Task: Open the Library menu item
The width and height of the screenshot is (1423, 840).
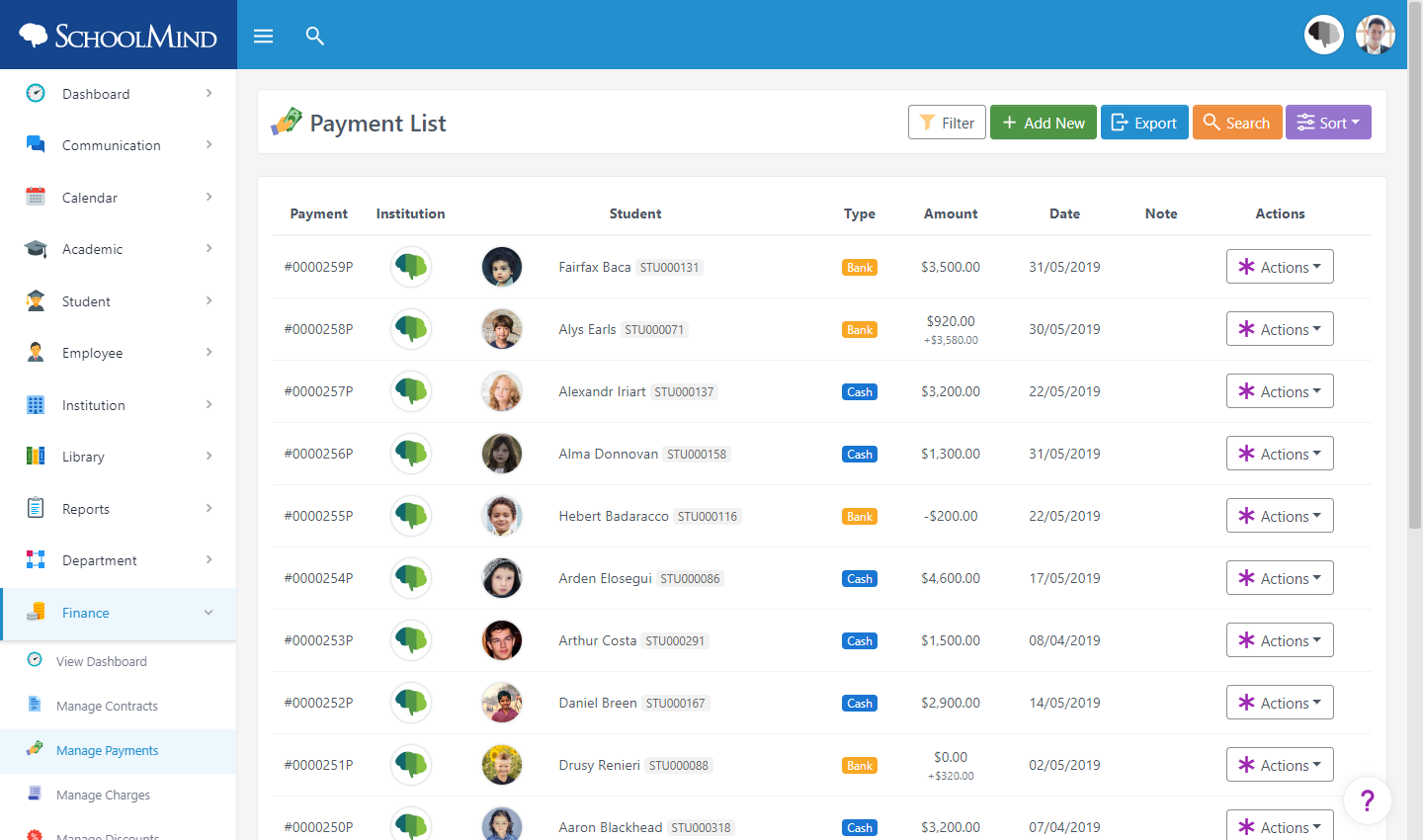Action: (119, 457)
